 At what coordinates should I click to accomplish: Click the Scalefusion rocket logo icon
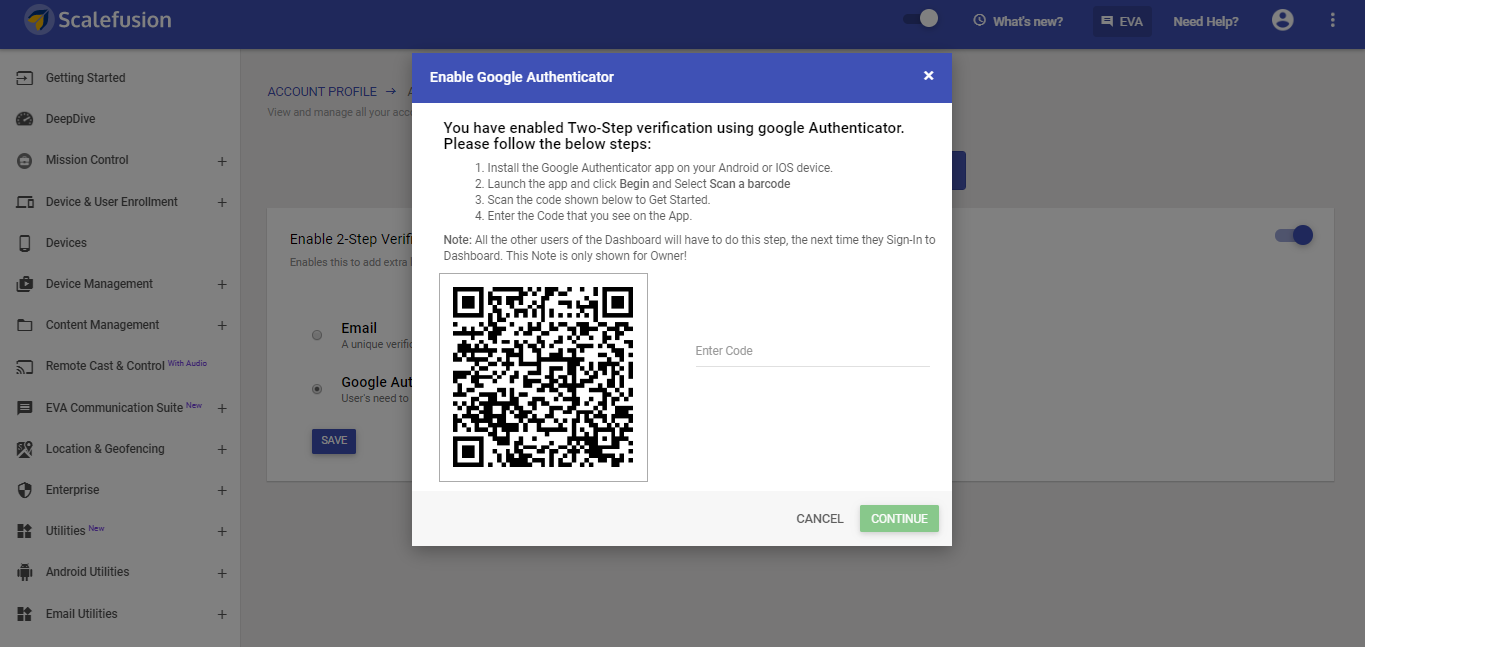click(39, 20)
